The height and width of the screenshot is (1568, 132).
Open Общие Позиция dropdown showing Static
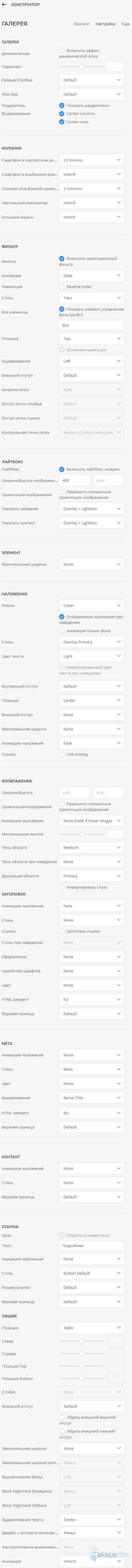click(x=91, y=1328)
